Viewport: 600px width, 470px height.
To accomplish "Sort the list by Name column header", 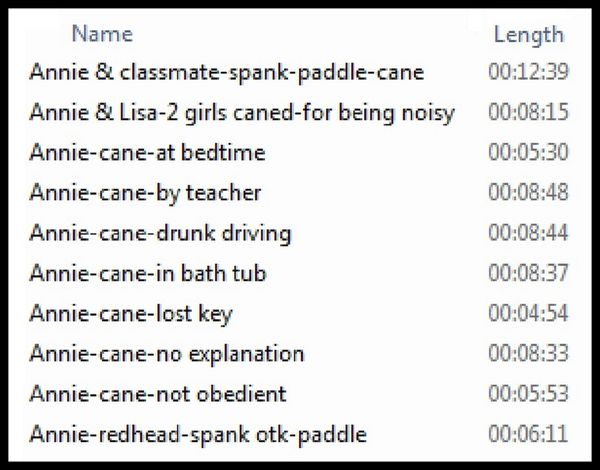I will click(x=102, y=34).
